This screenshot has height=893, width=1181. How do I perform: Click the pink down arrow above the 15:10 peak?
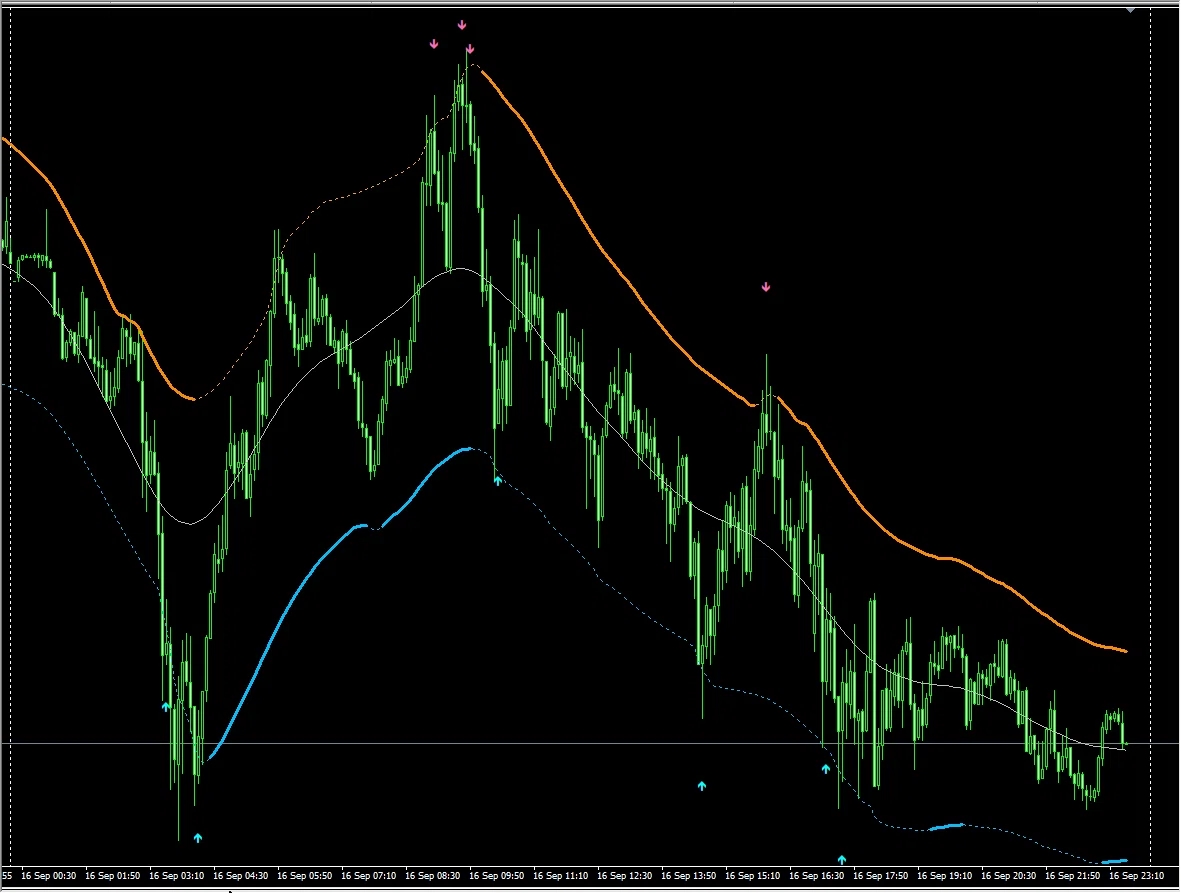[x=766, y=287]
